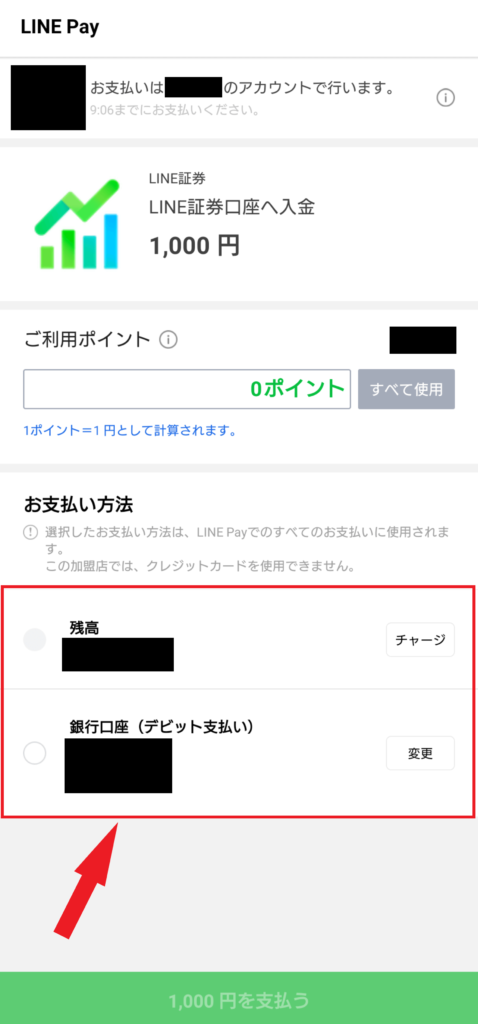The image size is (478, 1024).
Task: Tap the お支払い方法 heading
Action: [78, 504]
